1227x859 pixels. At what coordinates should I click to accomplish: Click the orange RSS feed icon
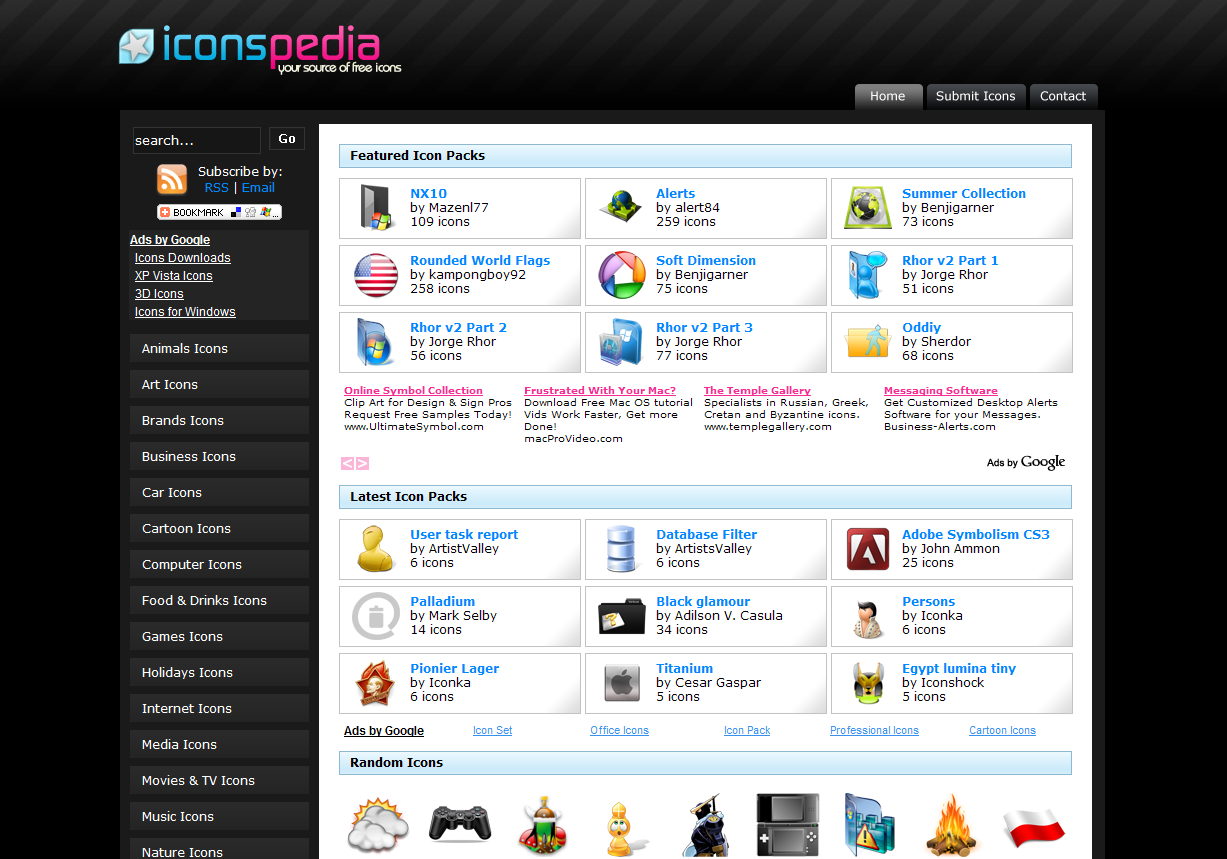click(x=172, y=179)
